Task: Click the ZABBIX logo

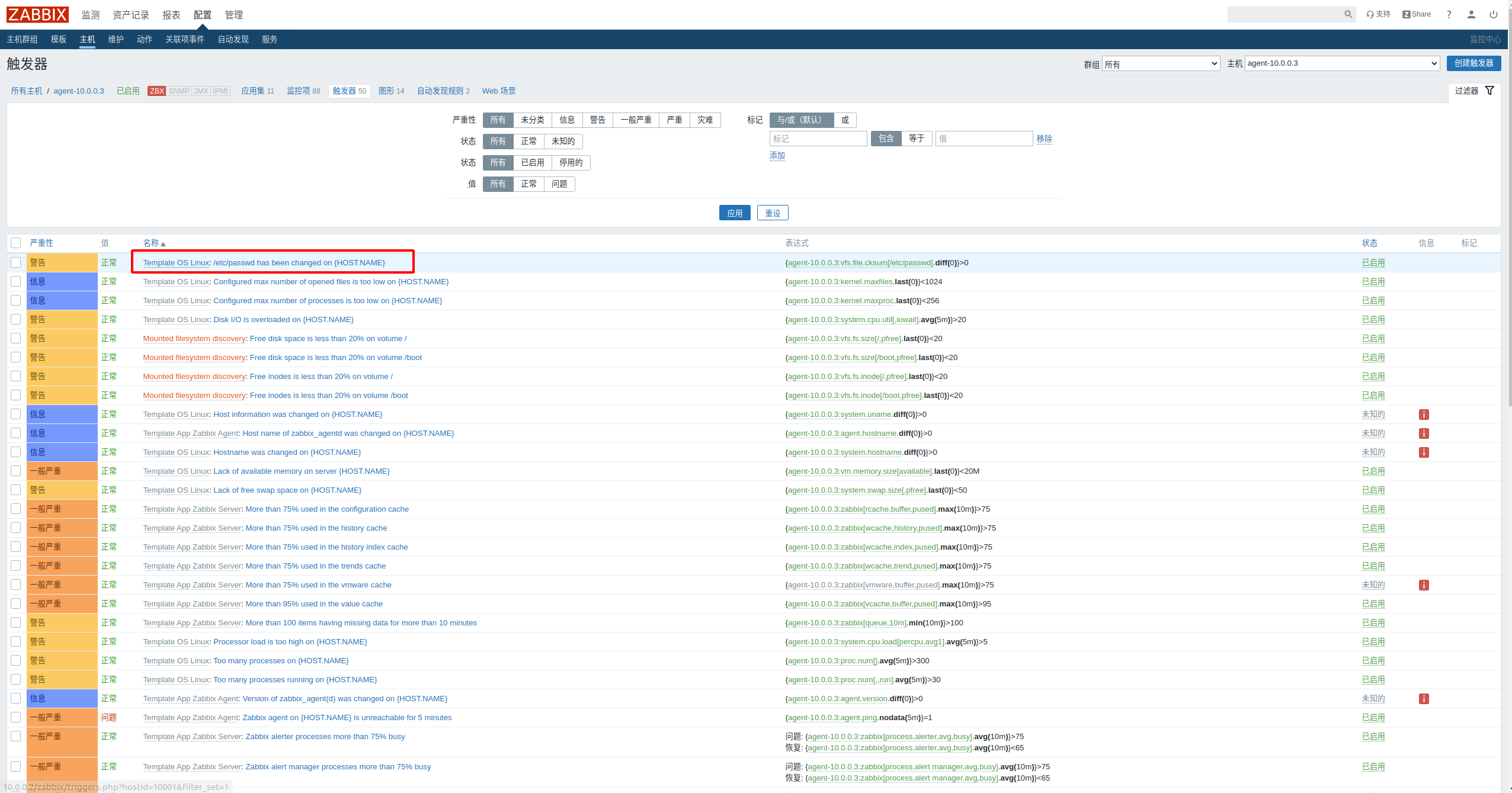Action: click(x=37, y=14)
